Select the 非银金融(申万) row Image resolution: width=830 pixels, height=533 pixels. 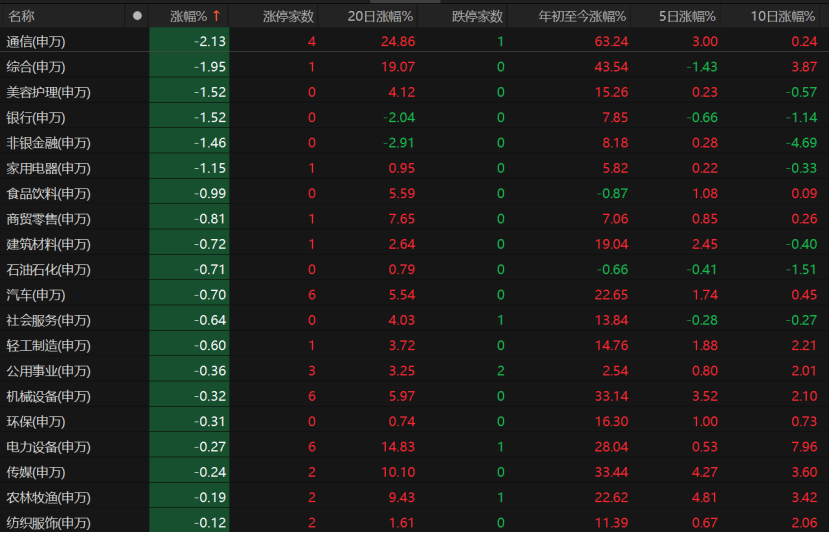[x=48, y=143]
